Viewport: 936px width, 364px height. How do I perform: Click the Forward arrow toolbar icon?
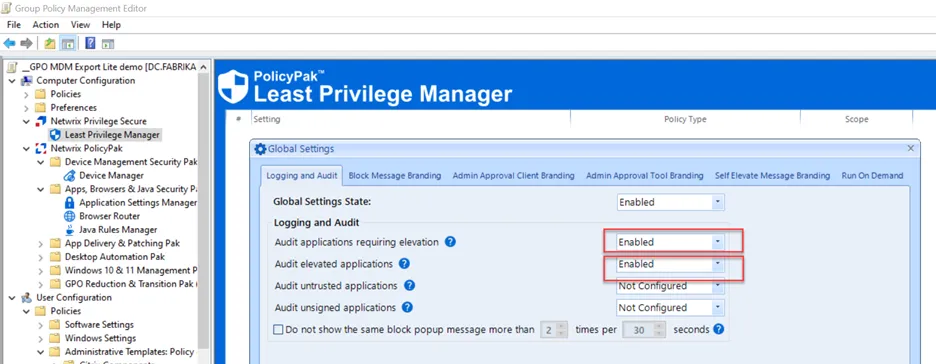tap(26, 44)
